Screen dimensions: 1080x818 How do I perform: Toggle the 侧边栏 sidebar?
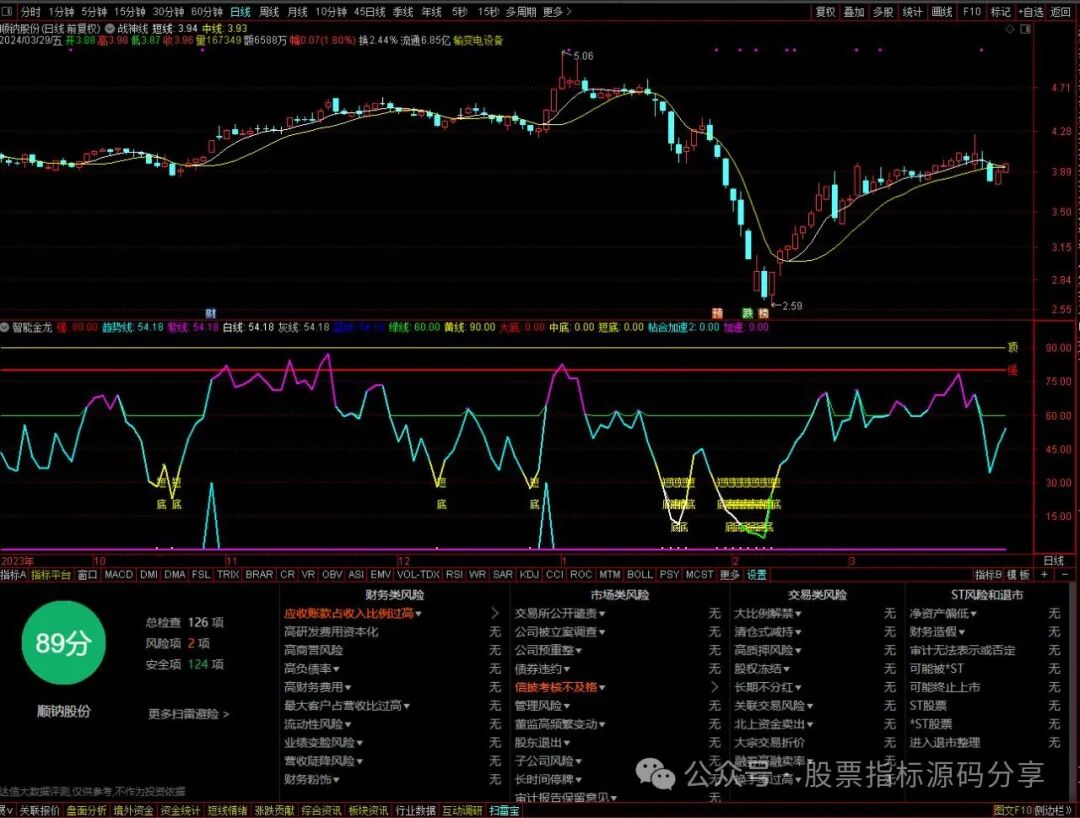point(1051,811)
